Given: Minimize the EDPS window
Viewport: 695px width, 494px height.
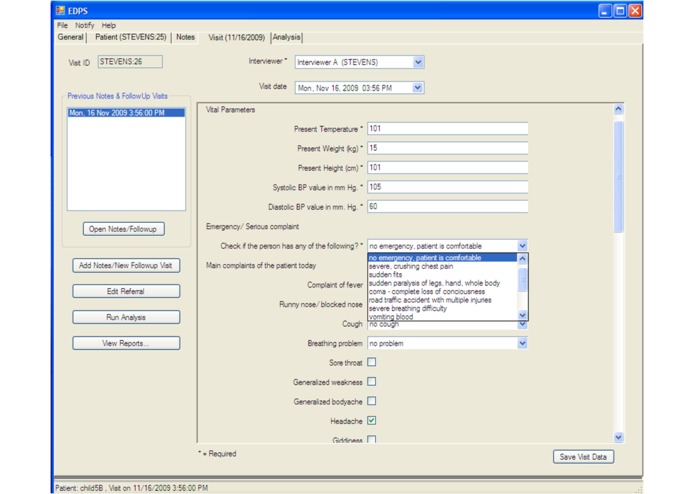Looking at the screenshot, I should tap(605, 11).
